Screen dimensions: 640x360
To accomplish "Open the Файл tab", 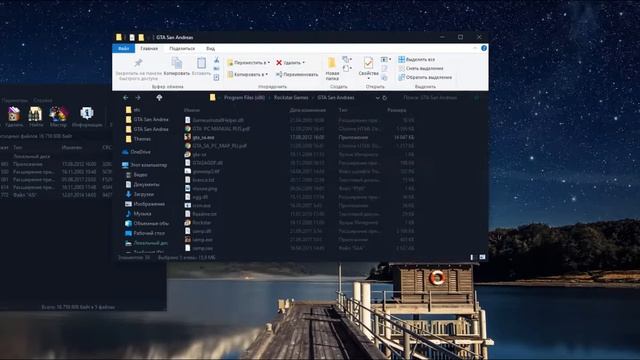I will [123, 49].
